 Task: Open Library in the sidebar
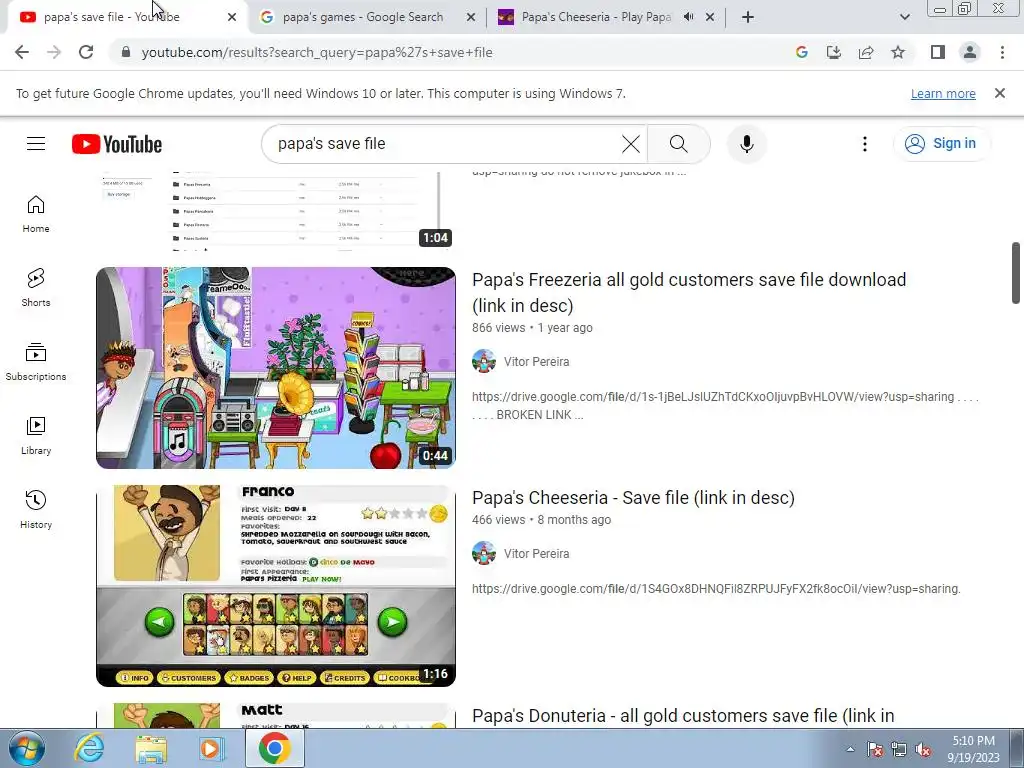[36, 436]
